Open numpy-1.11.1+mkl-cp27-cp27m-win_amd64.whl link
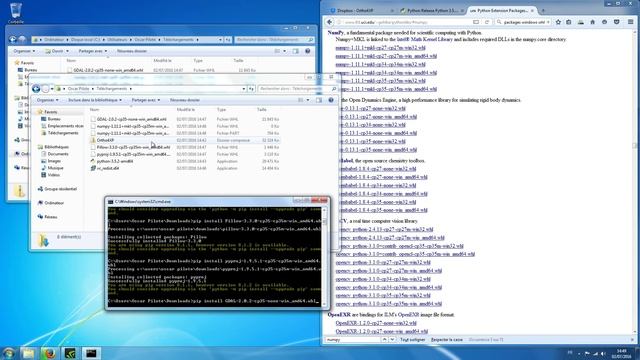Viewport: 640px width, 360px height. click(x=386, y=56)
